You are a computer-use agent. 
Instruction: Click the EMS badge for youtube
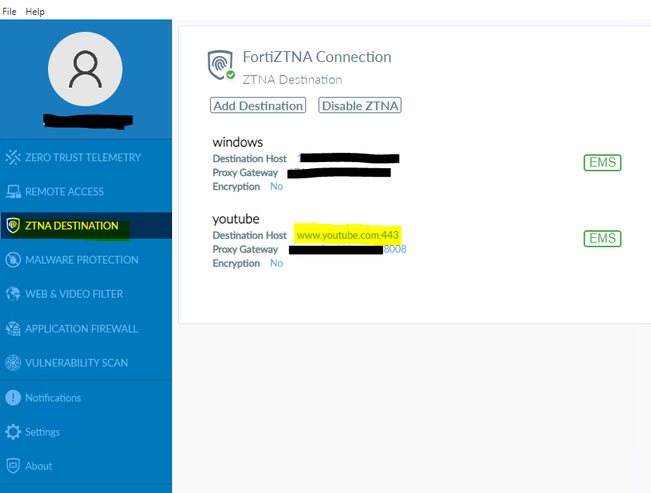pos(602,238)
